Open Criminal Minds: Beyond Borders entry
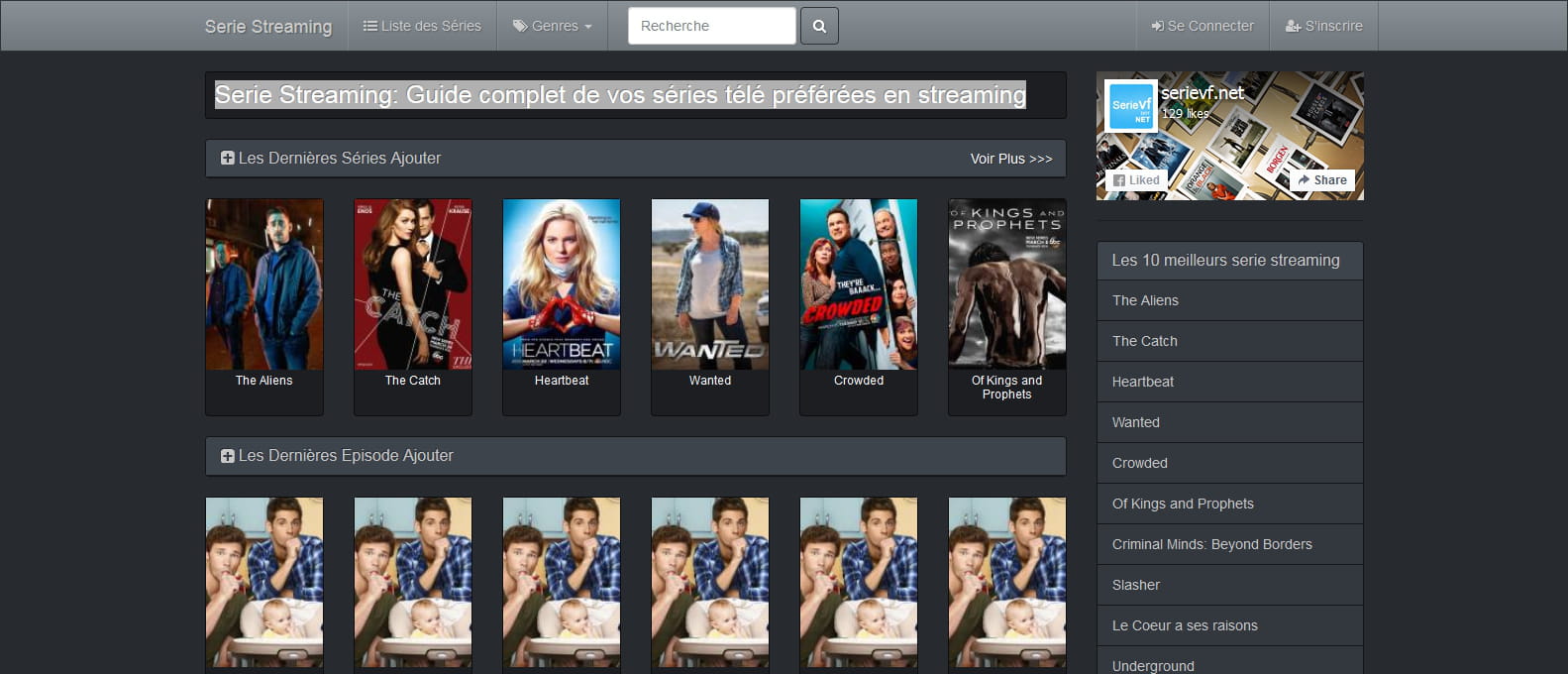Viewport: 1568px width, 674px height. (x=1230, y=544)
